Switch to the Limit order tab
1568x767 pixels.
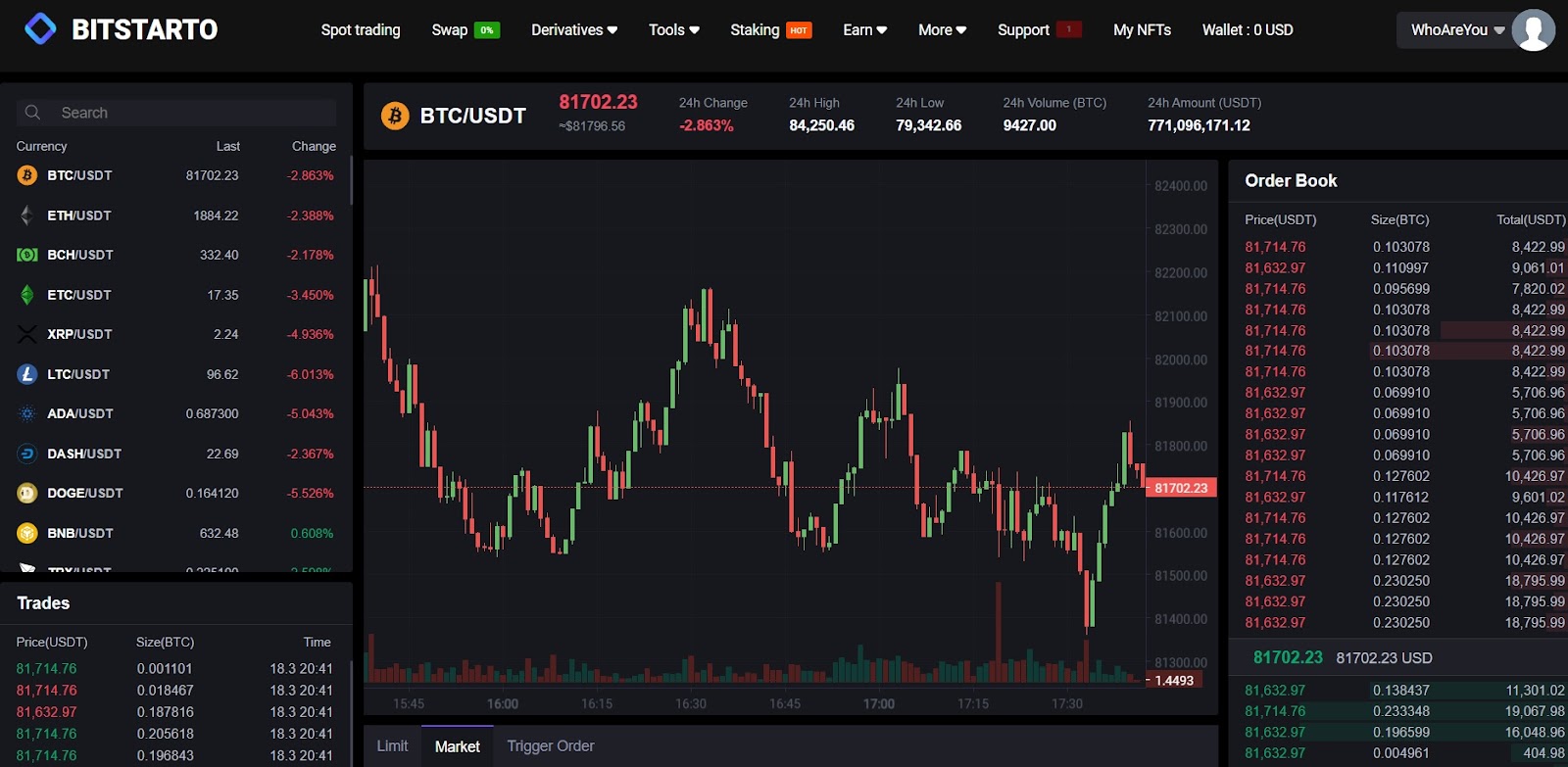click(x=392, y=746)
